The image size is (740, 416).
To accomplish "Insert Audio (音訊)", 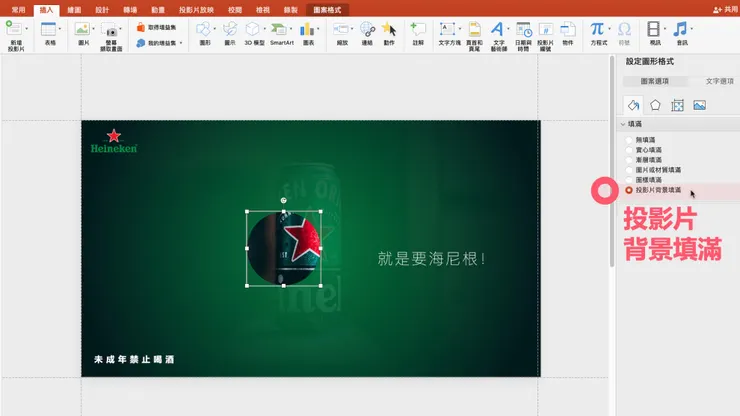I will [681, 34].
